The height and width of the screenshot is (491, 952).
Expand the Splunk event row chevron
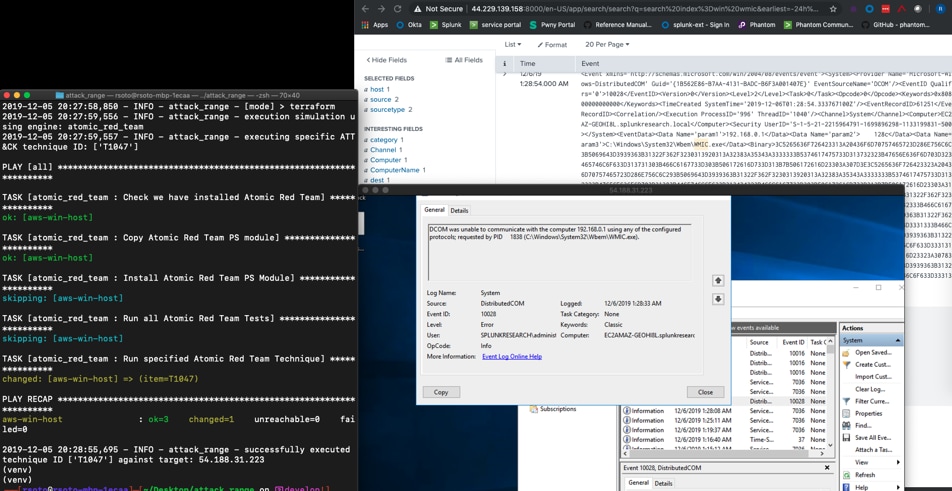point(504,73)
